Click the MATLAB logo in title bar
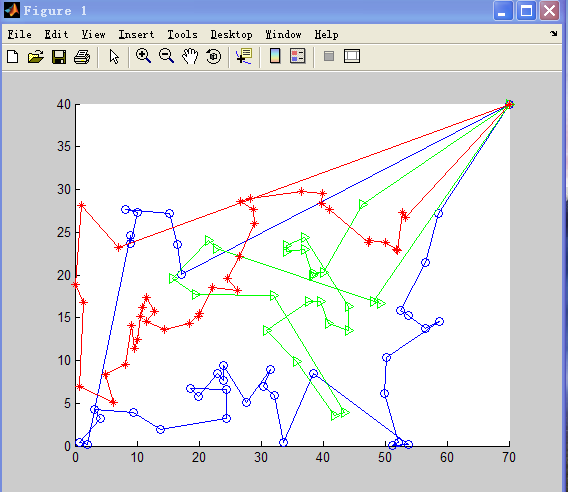This screenshot has width=568, height=492. pos(12,10)
